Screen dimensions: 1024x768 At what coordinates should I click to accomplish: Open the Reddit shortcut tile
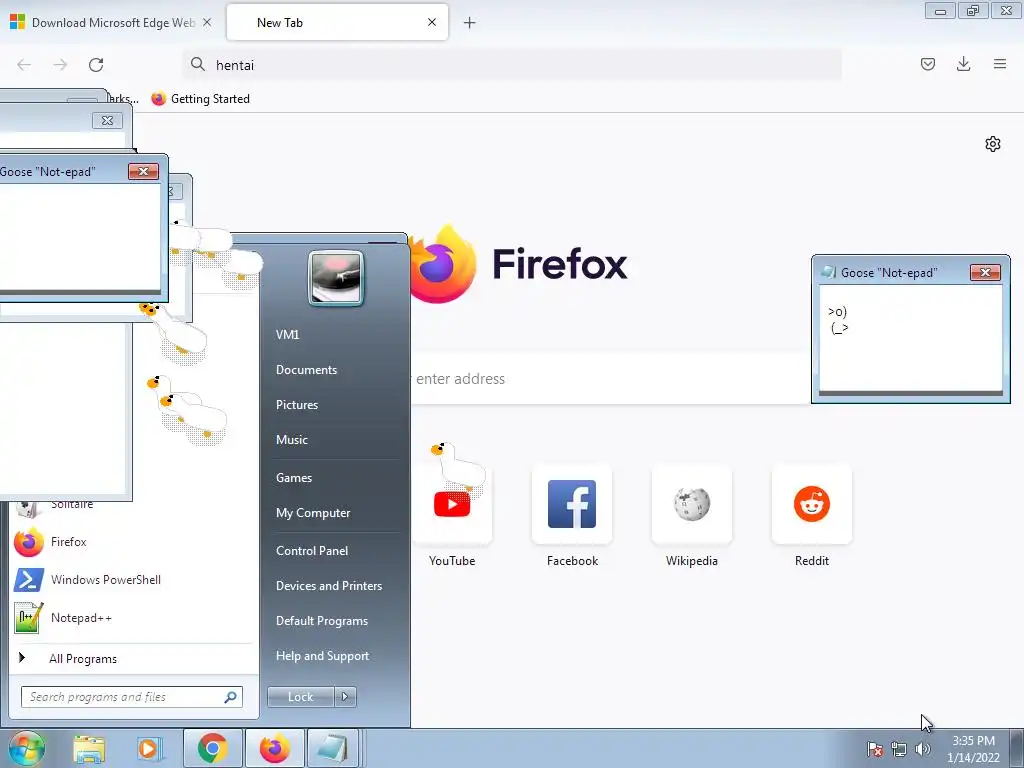point(812,516)
